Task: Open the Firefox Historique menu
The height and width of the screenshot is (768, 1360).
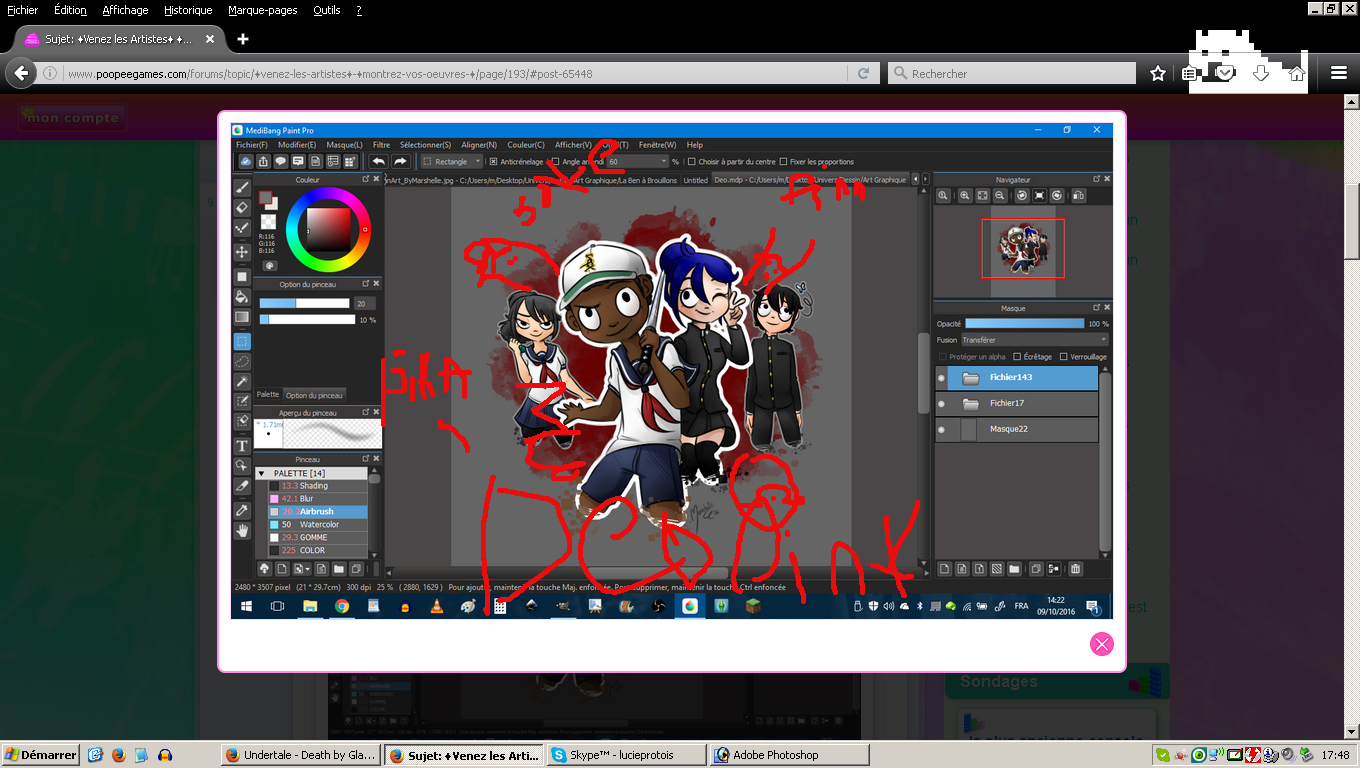Action: click(x=188, y=10)
